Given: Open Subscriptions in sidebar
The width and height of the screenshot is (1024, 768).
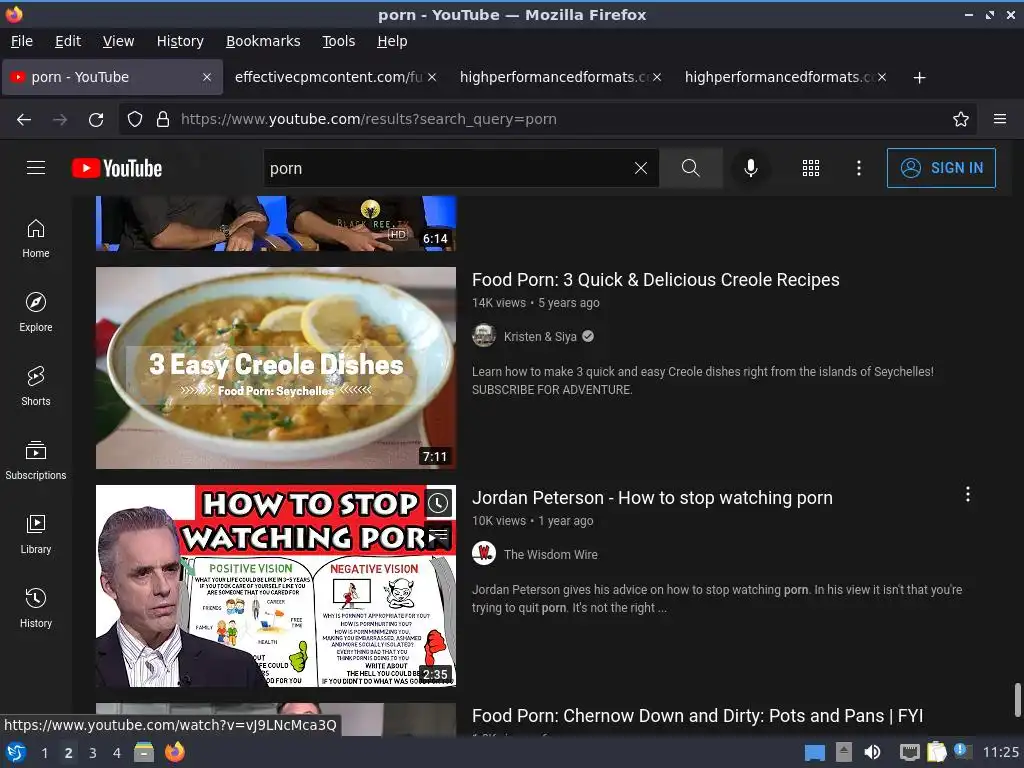Looking at the screenshot, I should pos(36,460).
